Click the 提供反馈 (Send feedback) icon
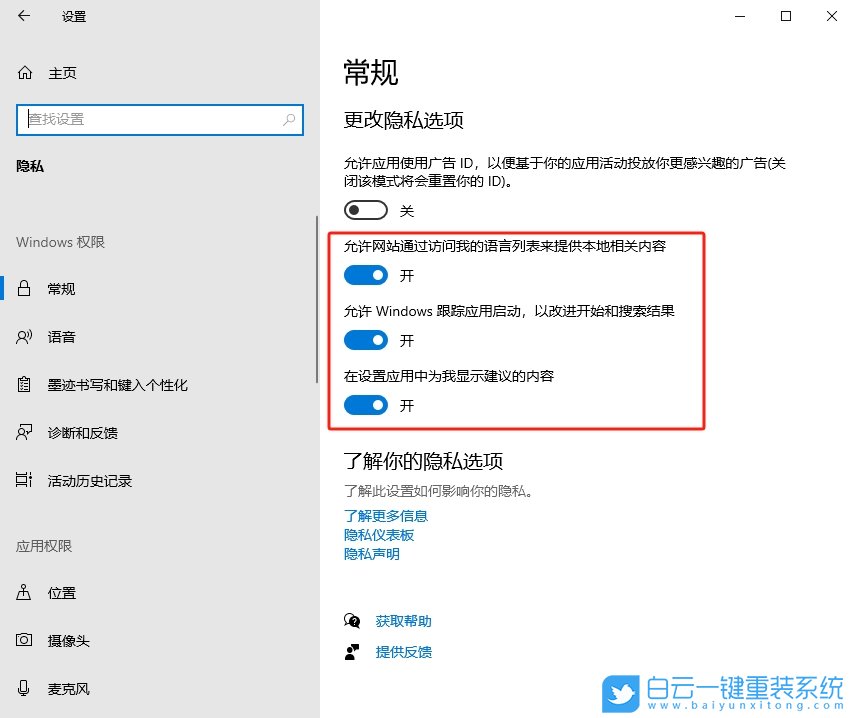 352,652
